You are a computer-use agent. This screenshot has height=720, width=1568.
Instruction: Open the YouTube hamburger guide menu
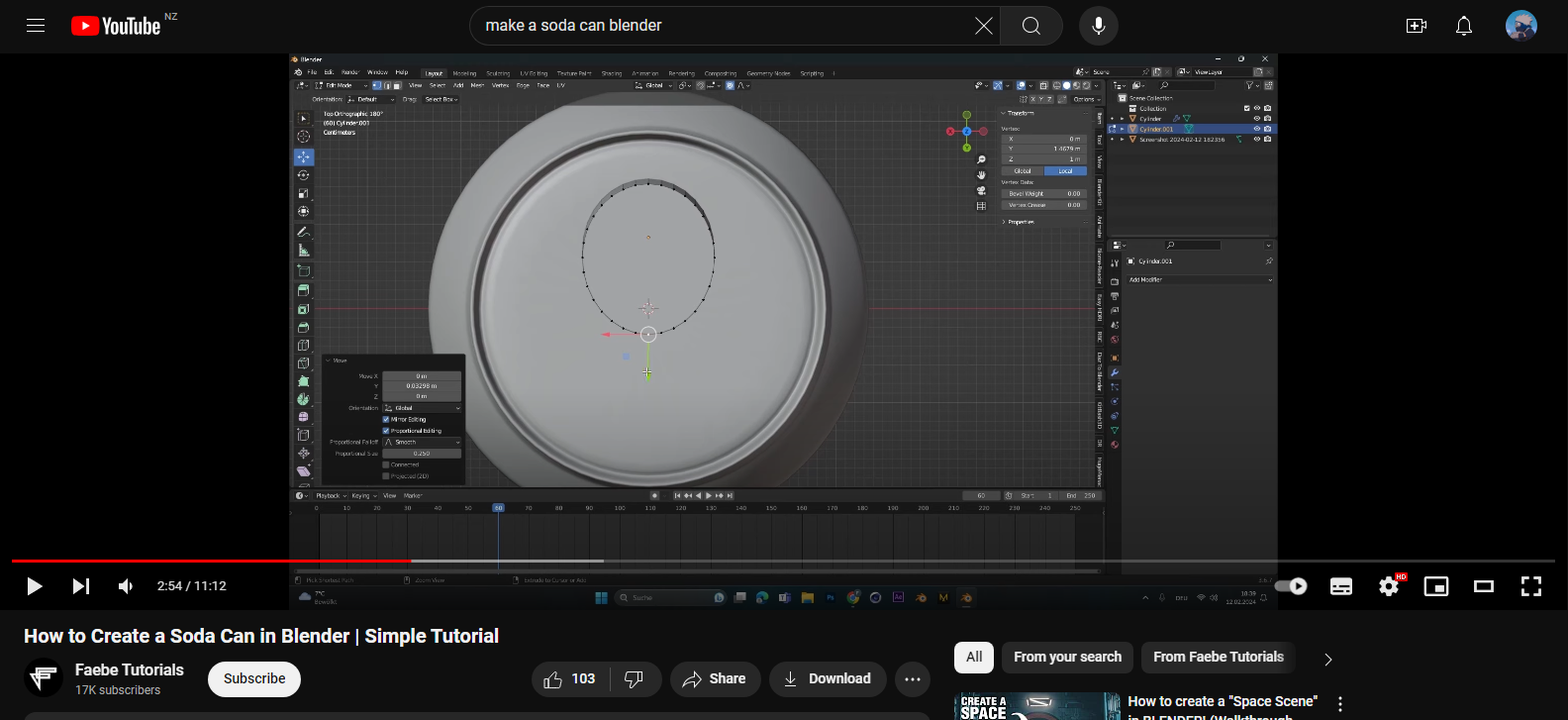36,26
